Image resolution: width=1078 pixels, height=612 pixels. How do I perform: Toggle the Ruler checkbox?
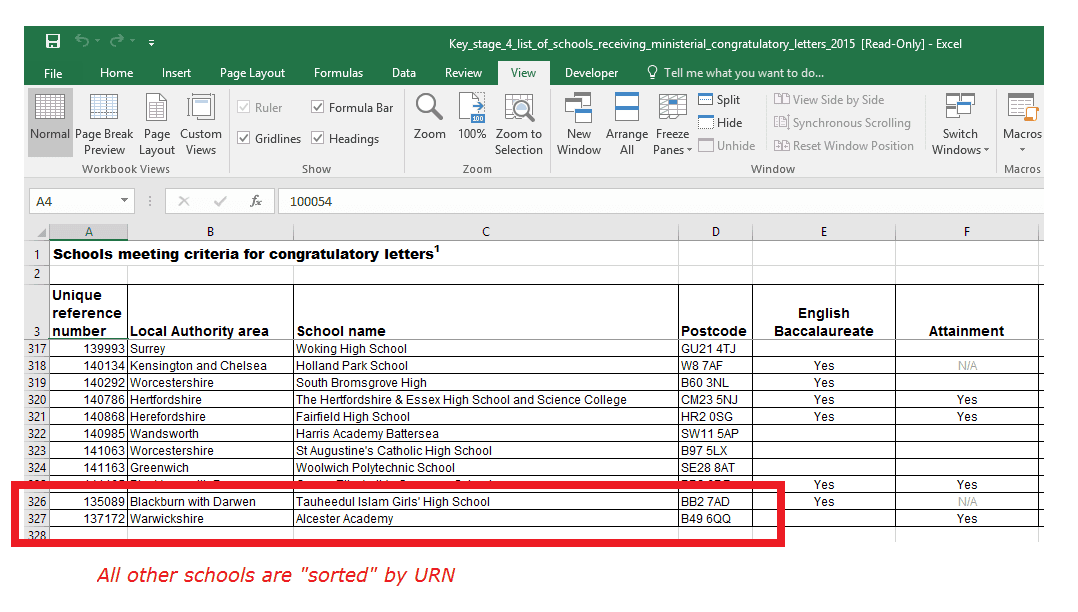pos(243,107)
